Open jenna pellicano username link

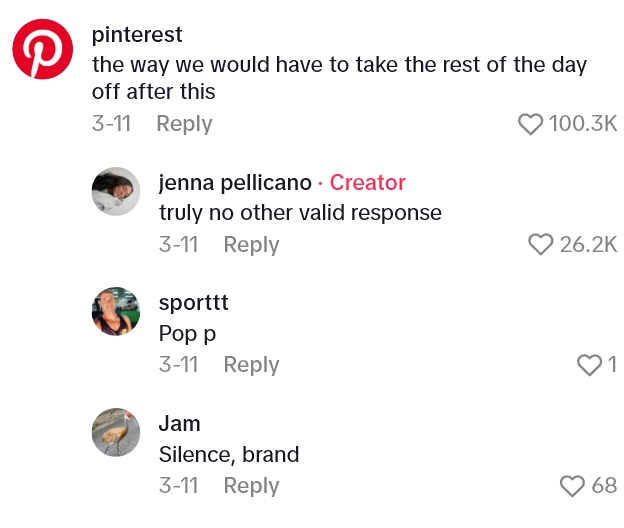coord(235,182)
